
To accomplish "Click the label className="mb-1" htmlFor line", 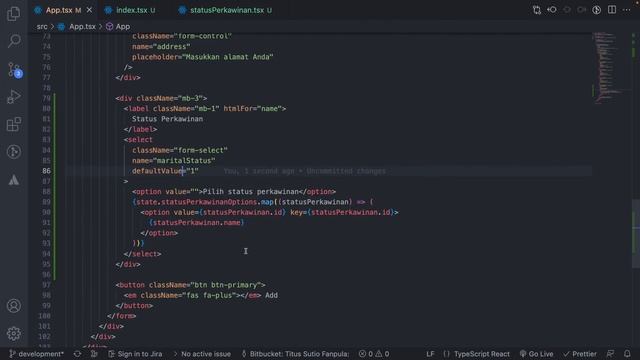I will click(204, 109).
